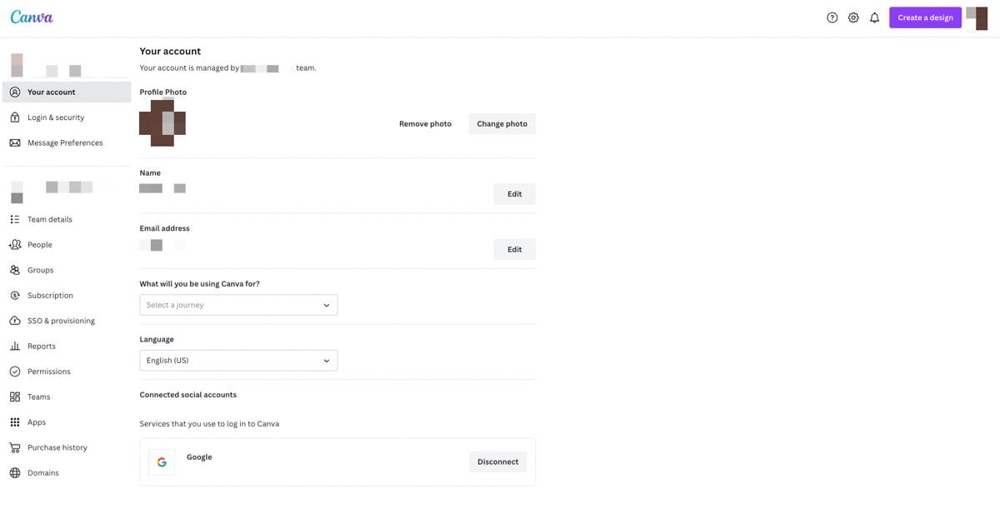This screenshot has width=1000, height=509.
Task: Click the Permissions checkmark icon
Action: click(15, 371)
